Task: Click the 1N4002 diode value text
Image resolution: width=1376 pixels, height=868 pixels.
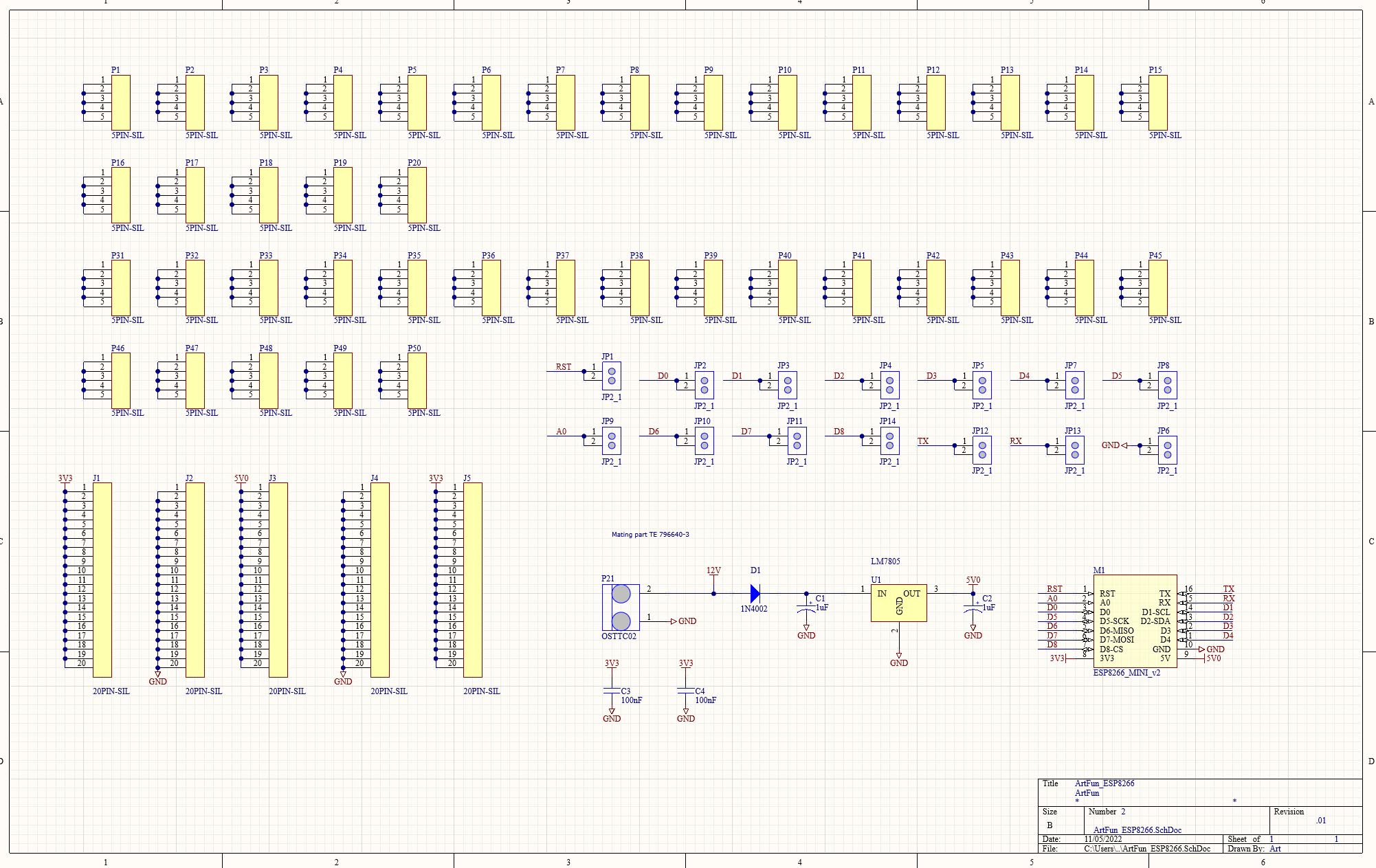Action: coord(754,609)
